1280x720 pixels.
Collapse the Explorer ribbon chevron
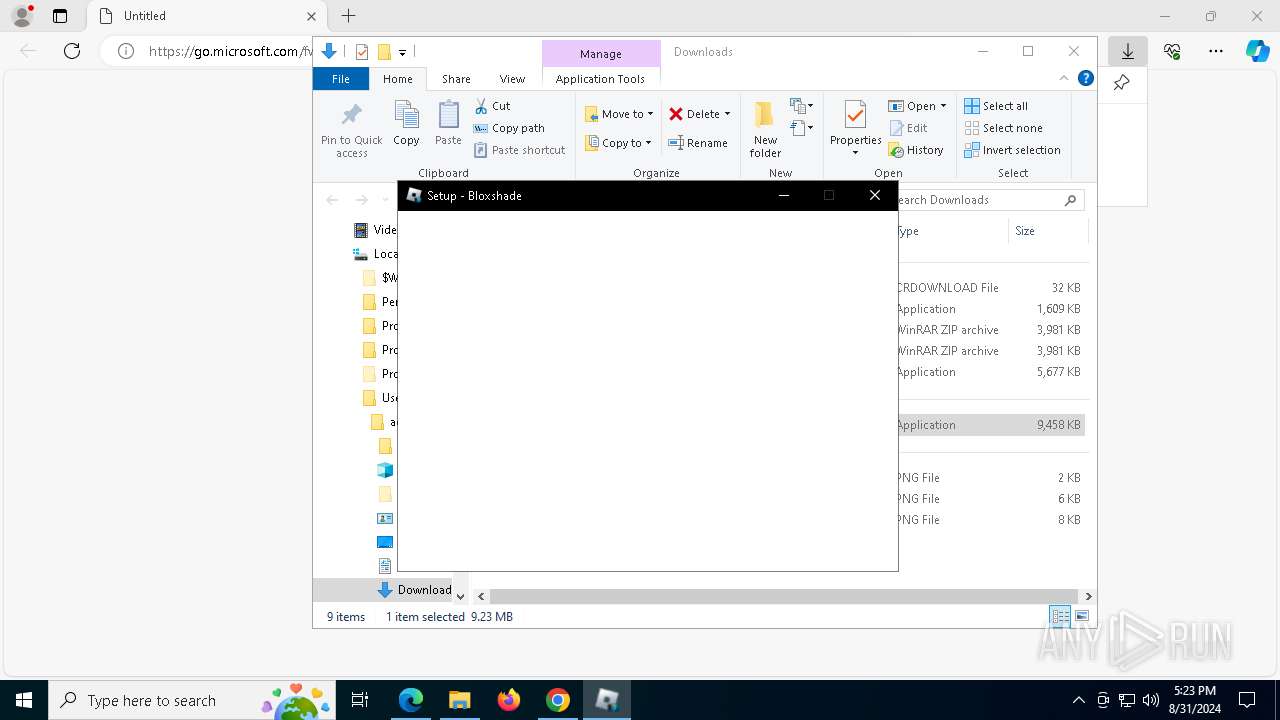point(1063,78)
